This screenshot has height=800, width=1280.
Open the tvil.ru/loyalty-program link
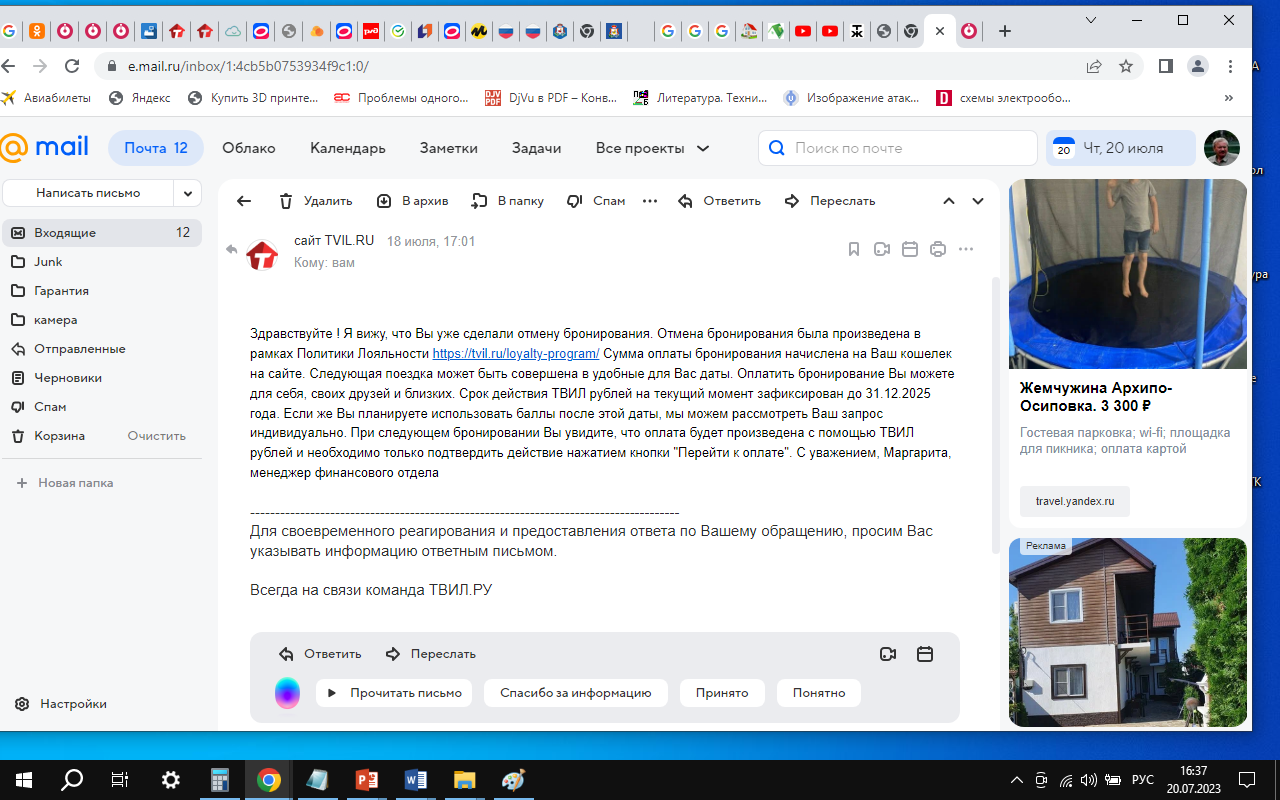(516, 354)
